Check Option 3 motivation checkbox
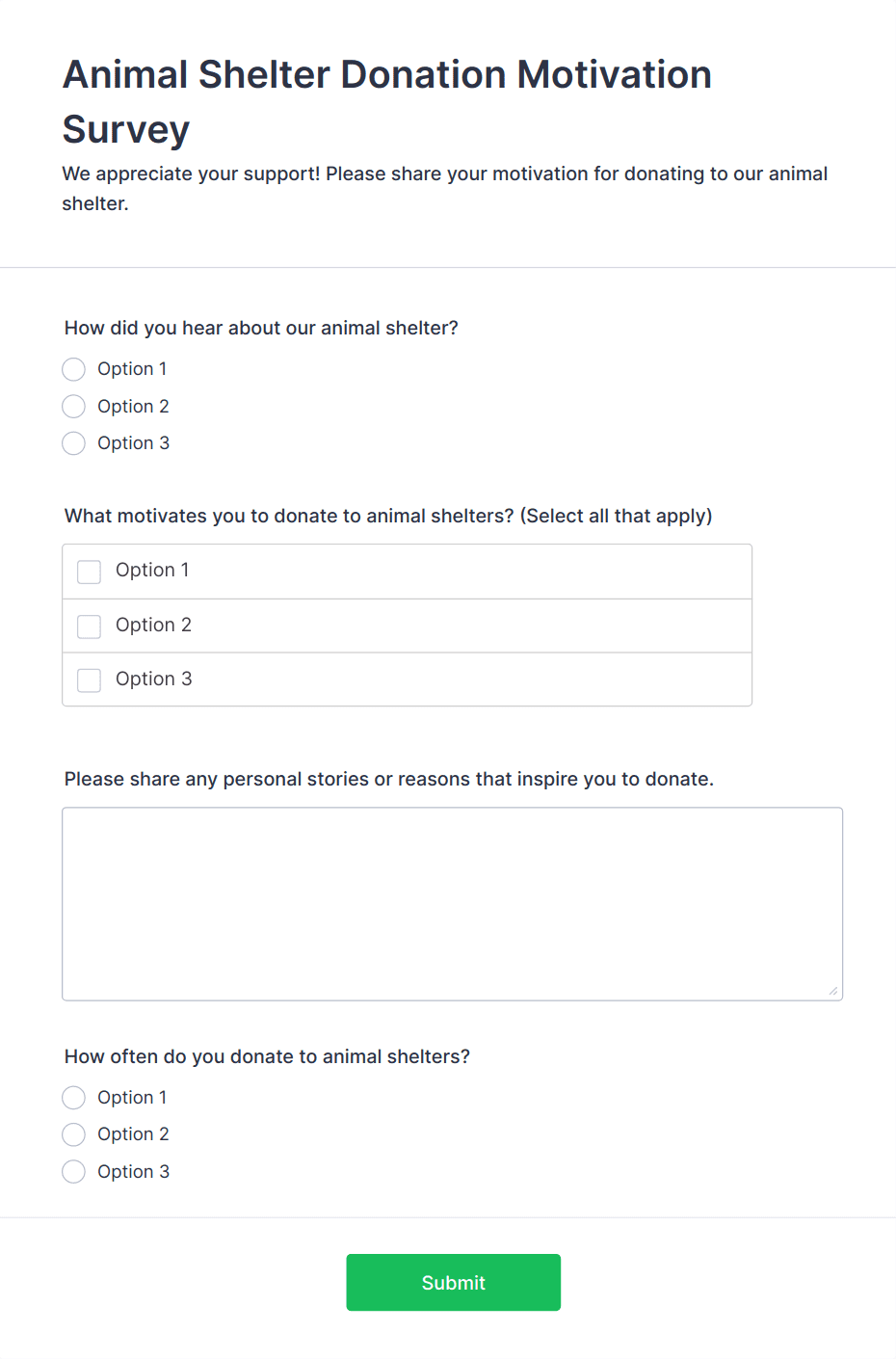The image size is (896, 1359). [89, 680]
